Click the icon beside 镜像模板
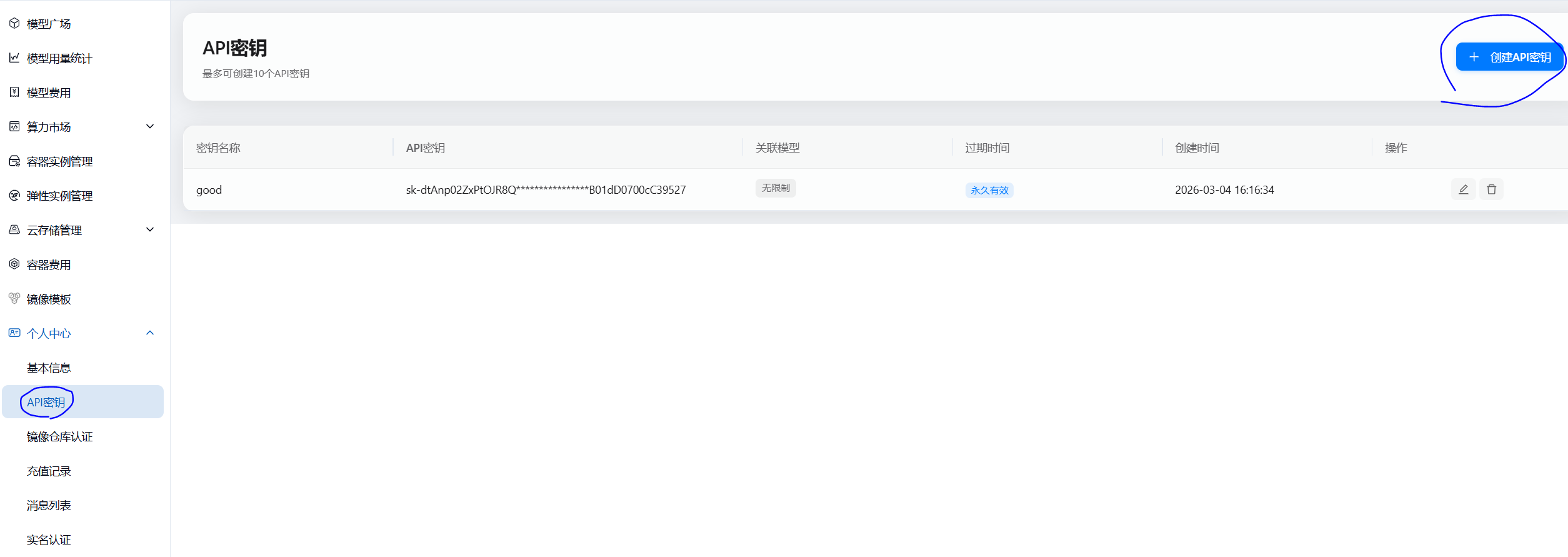The height and width of the screenshot is (557, 1568). pos(14,299)
